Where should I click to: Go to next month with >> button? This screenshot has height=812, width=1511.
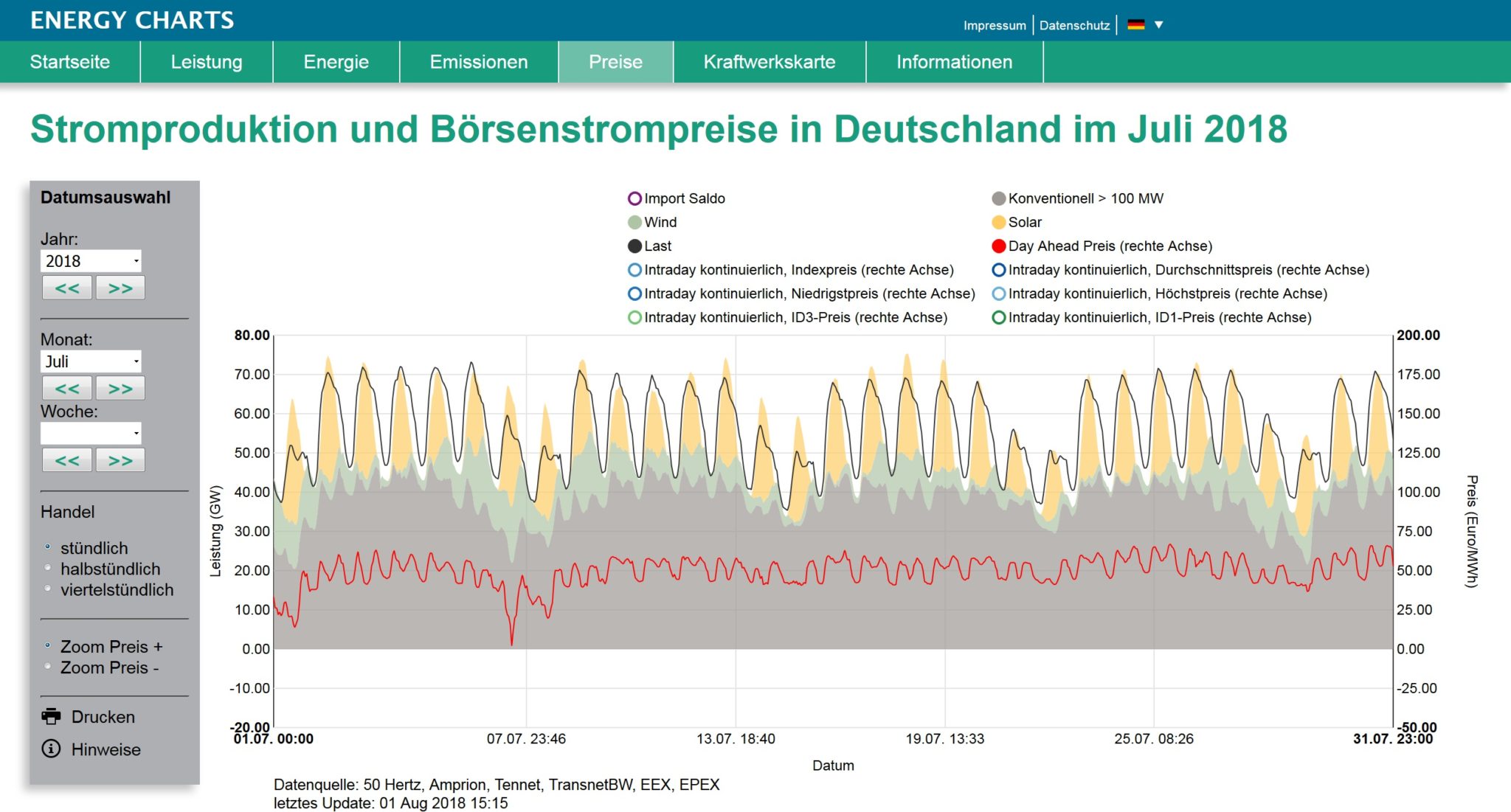(120, 388)
